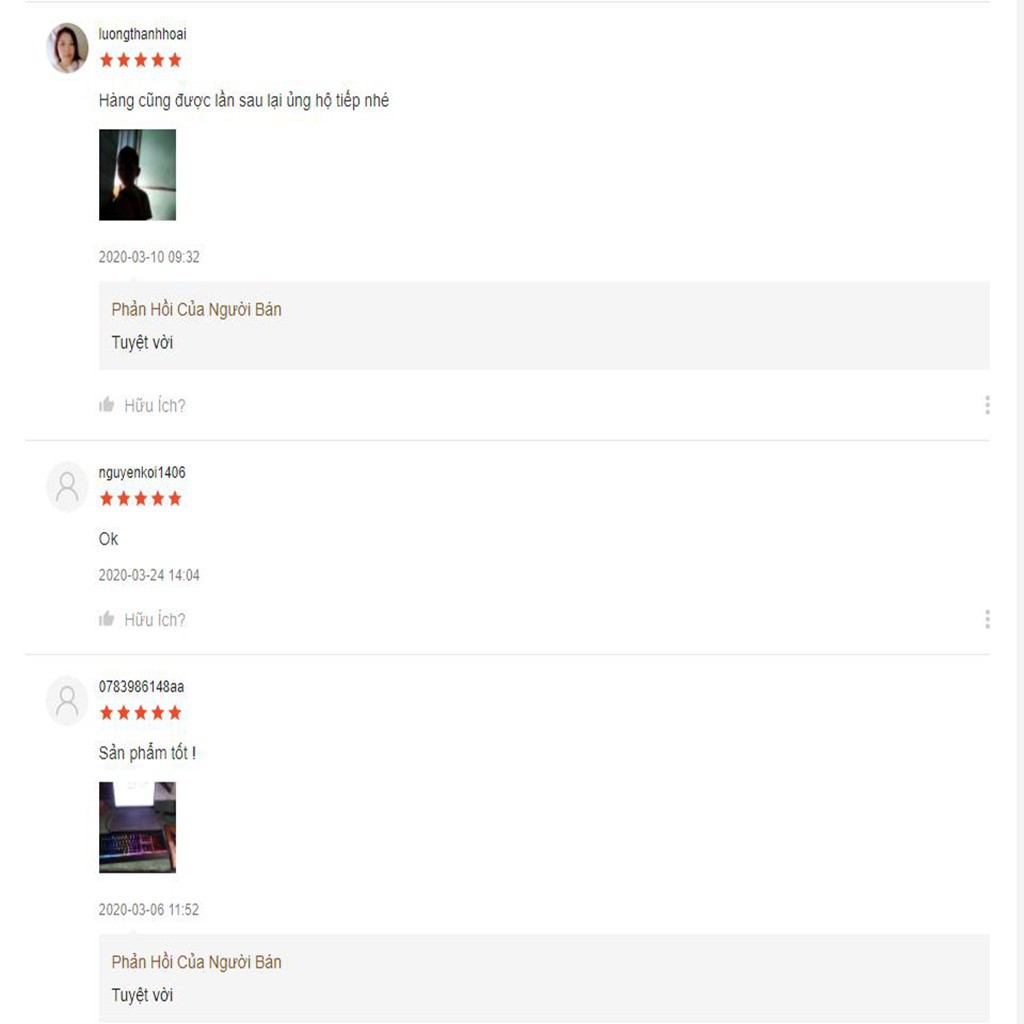Click the five-star rating of luongthanhhoai

click(x=140, y=61)
